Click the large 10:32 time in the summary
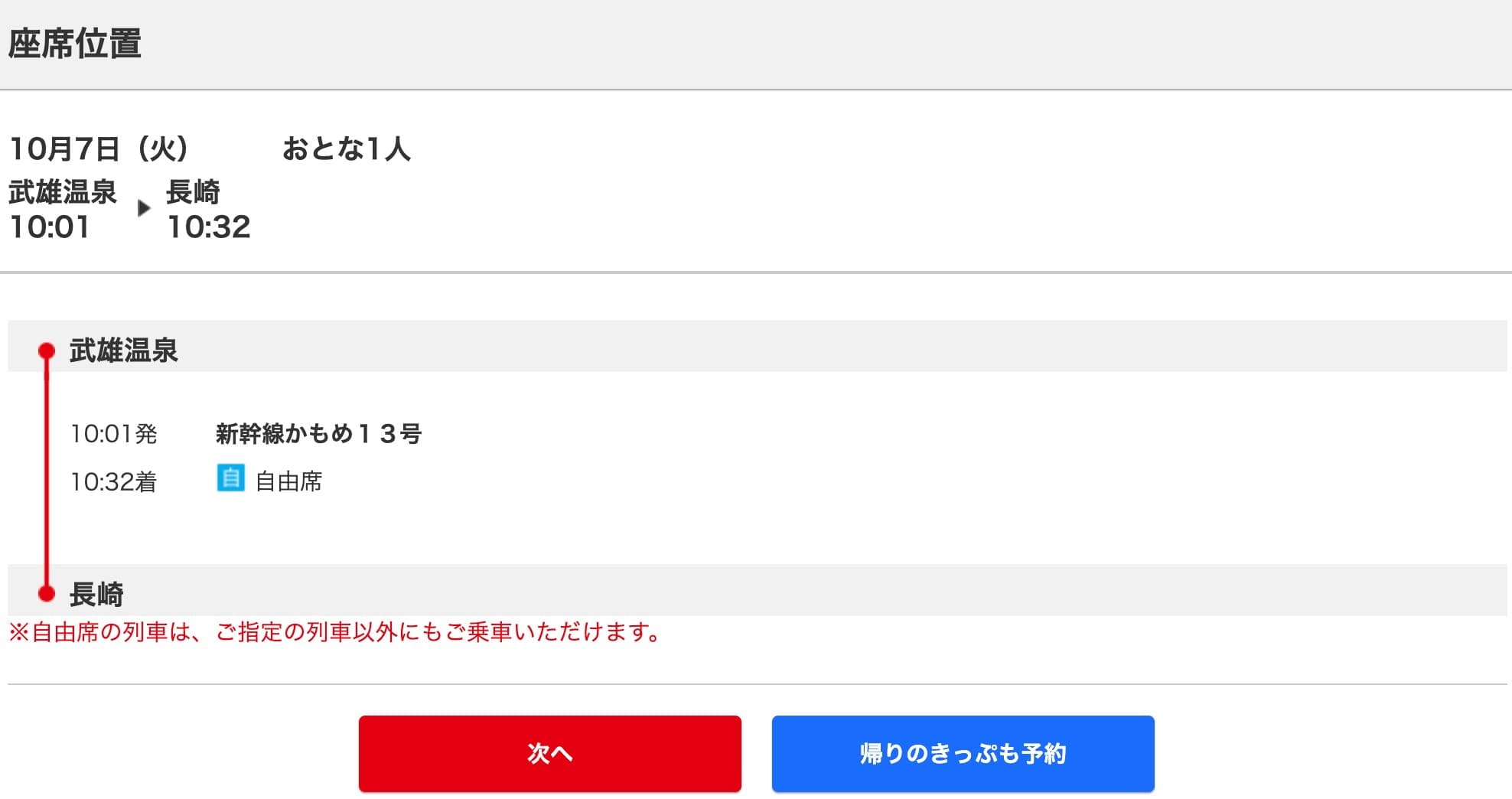 (209, 227)
